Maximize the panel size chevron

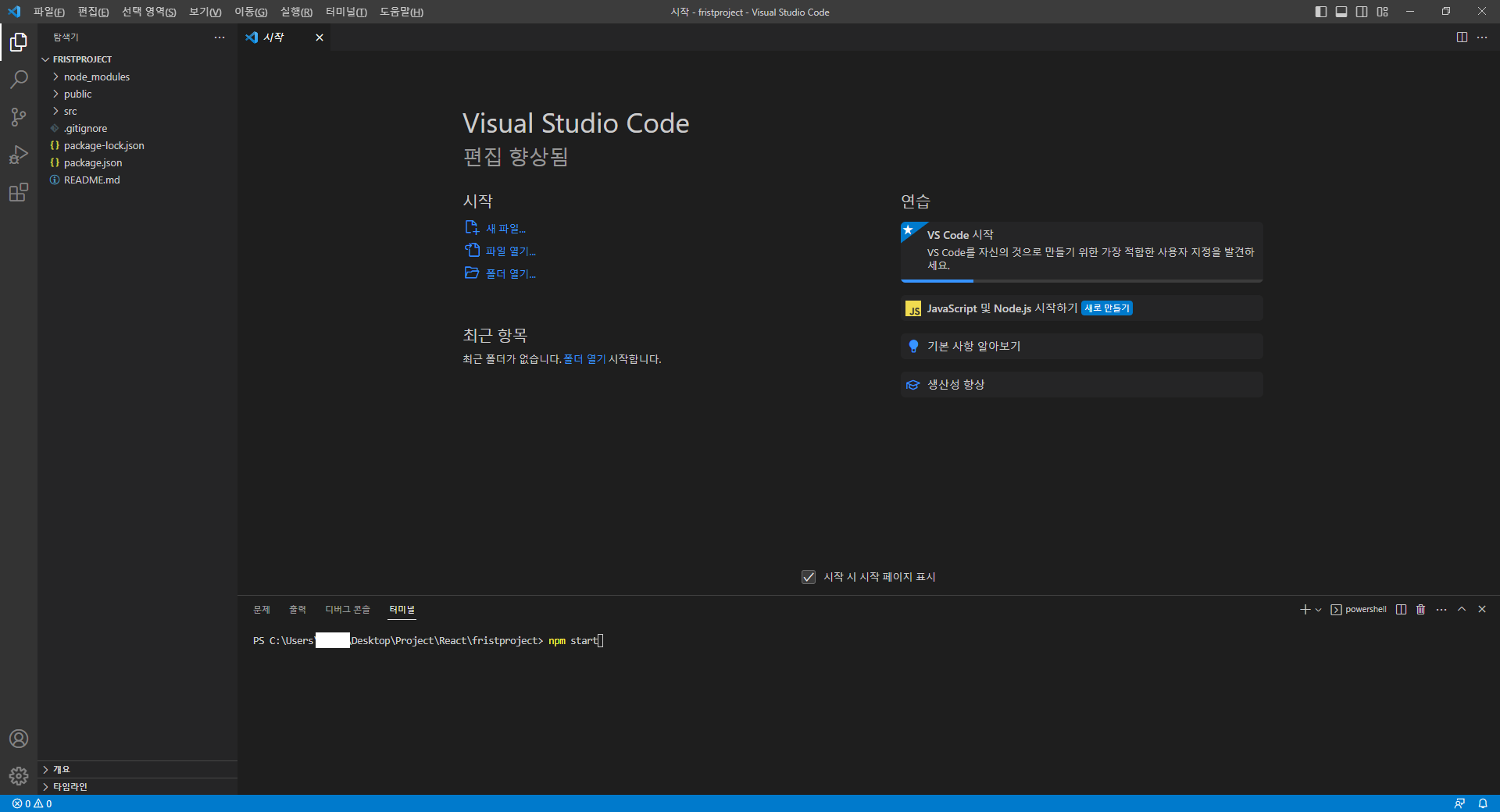pos(1462,609)
